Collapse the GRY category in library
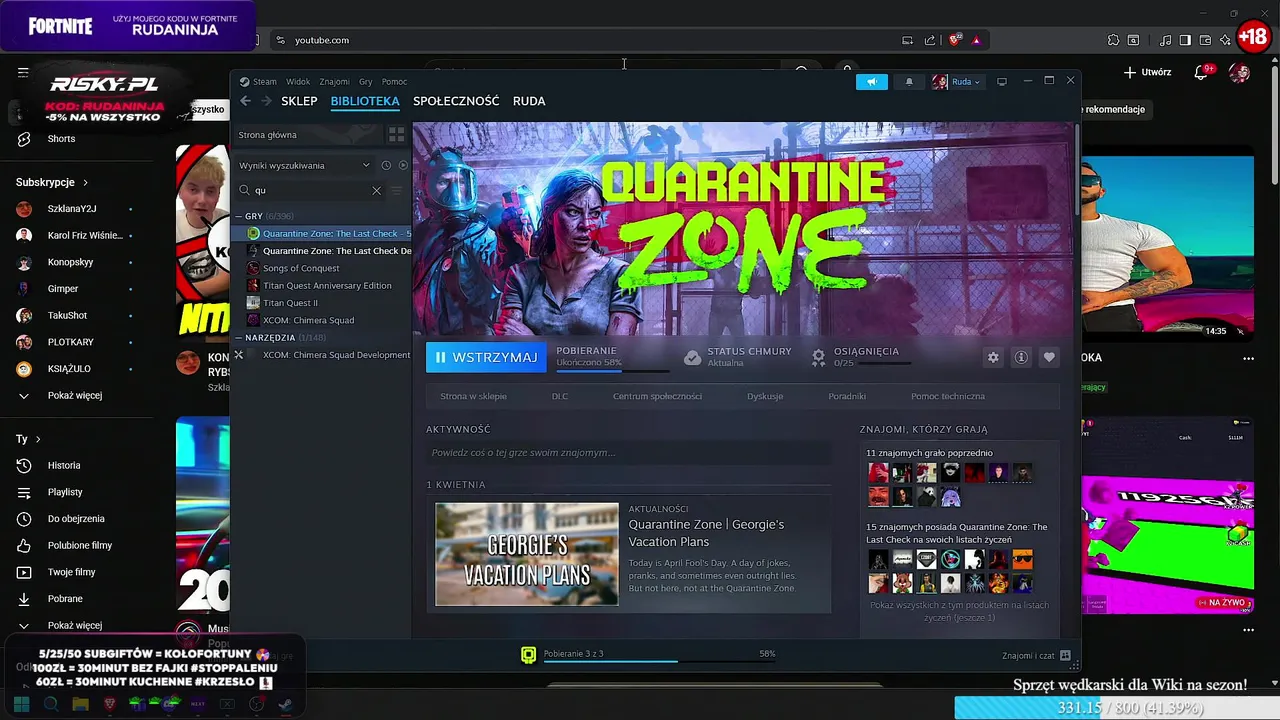 pyautogui.click(x=239, y=217)
